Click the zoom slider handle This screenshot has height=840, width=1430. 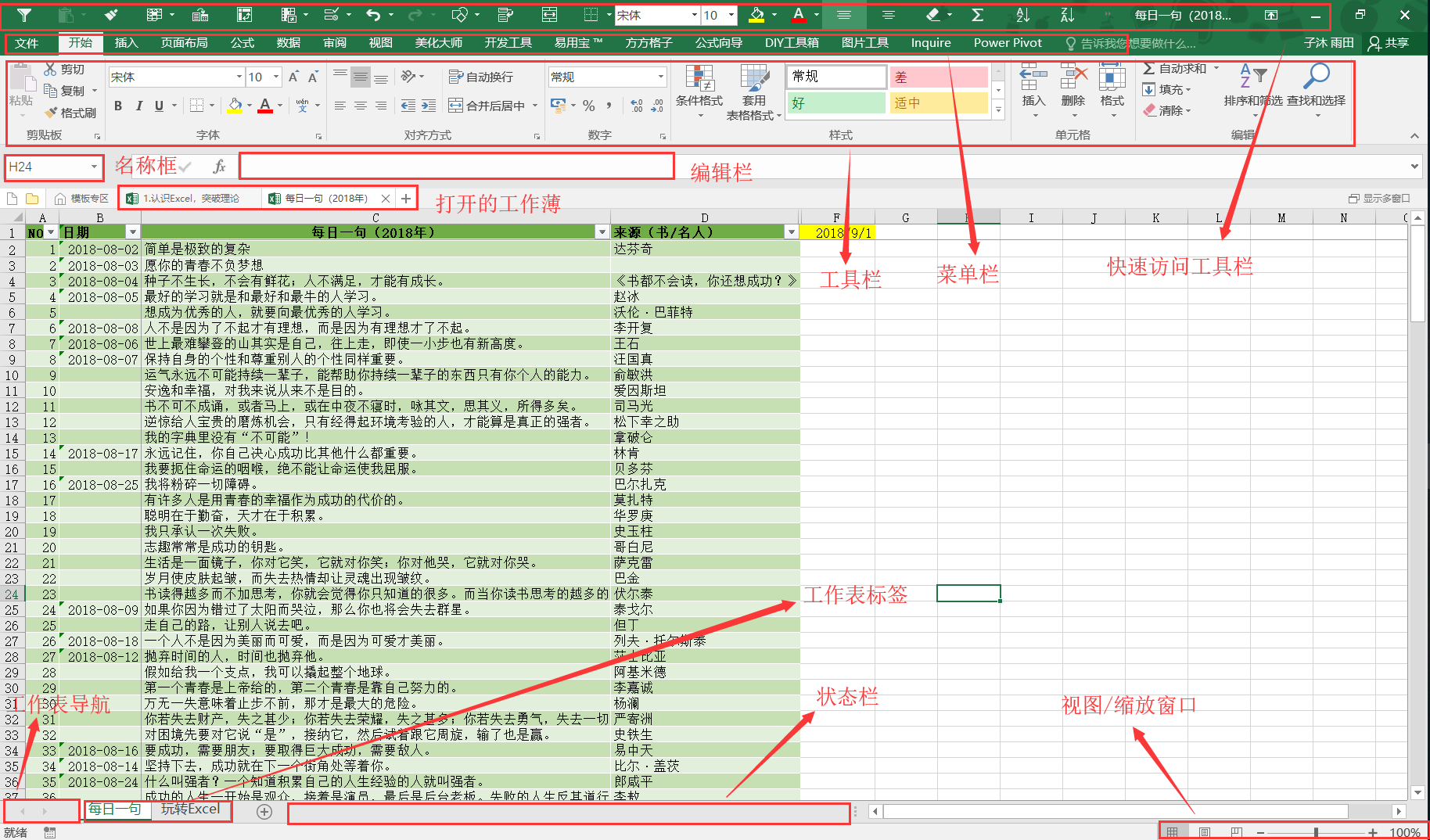click(x=1316, y=832)
